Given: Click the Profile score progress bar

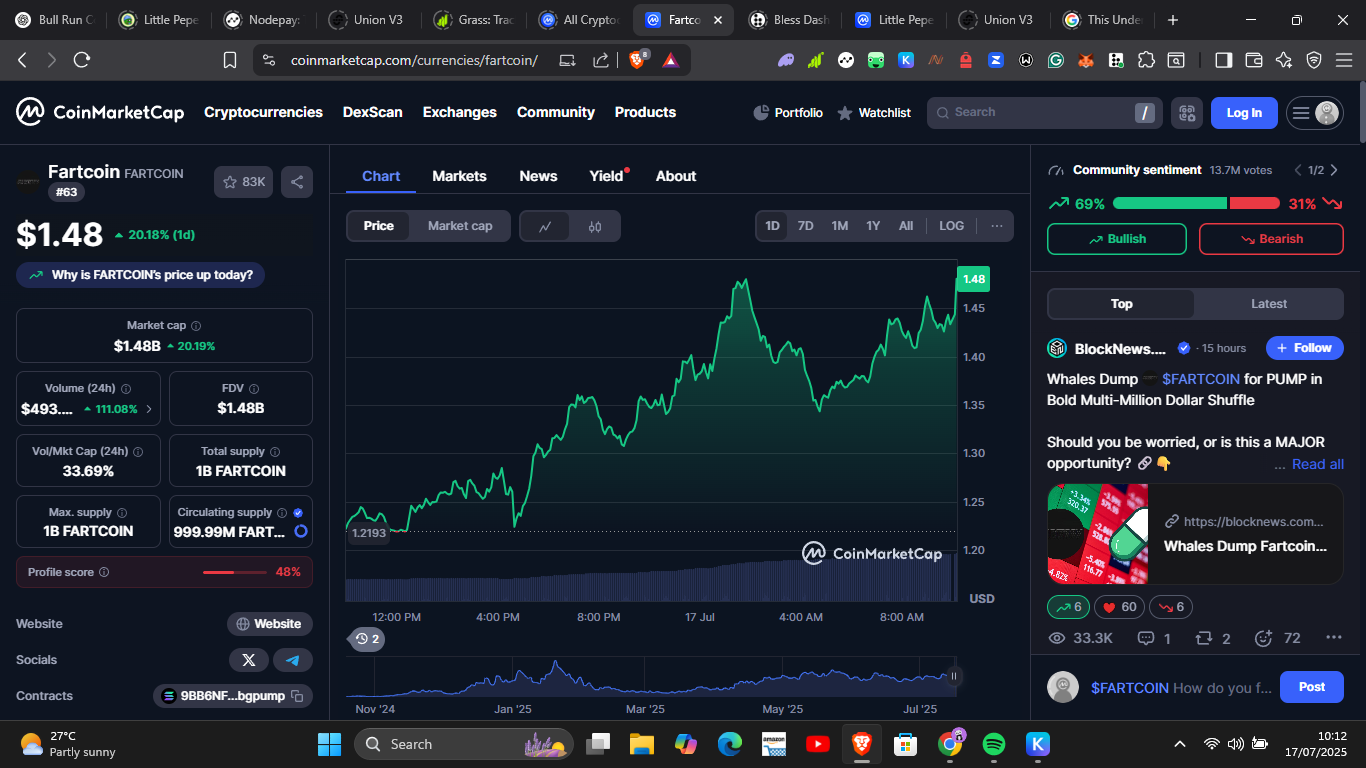Looking at the screenshot, I should tap(233, 572).
